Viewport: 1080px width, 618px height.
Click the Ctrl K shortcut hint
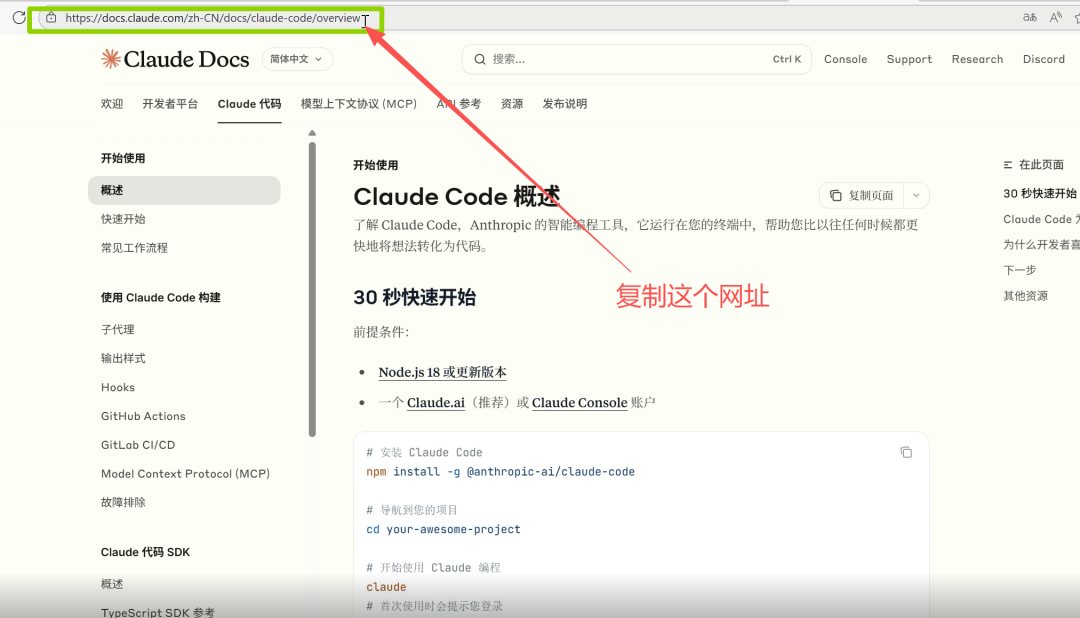(x=787, y=59)
